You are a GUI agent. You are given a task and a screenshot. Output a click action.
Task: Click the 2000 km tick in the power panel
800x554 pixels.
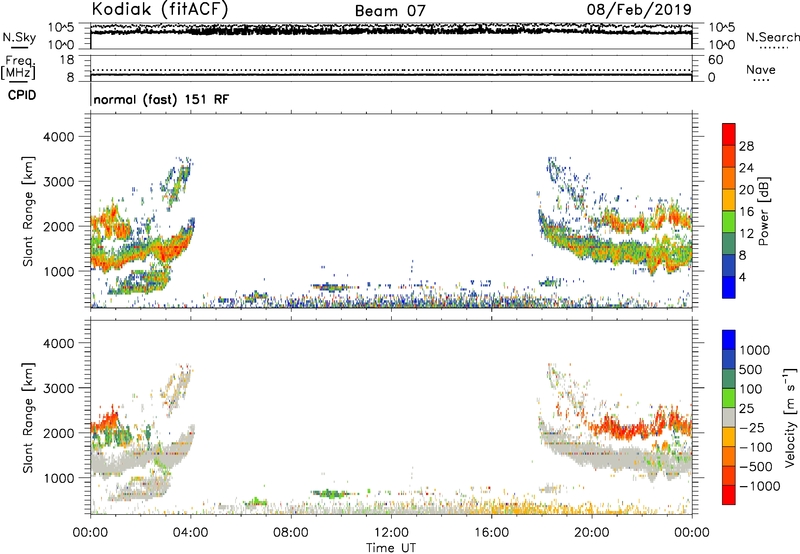point(59,226)
